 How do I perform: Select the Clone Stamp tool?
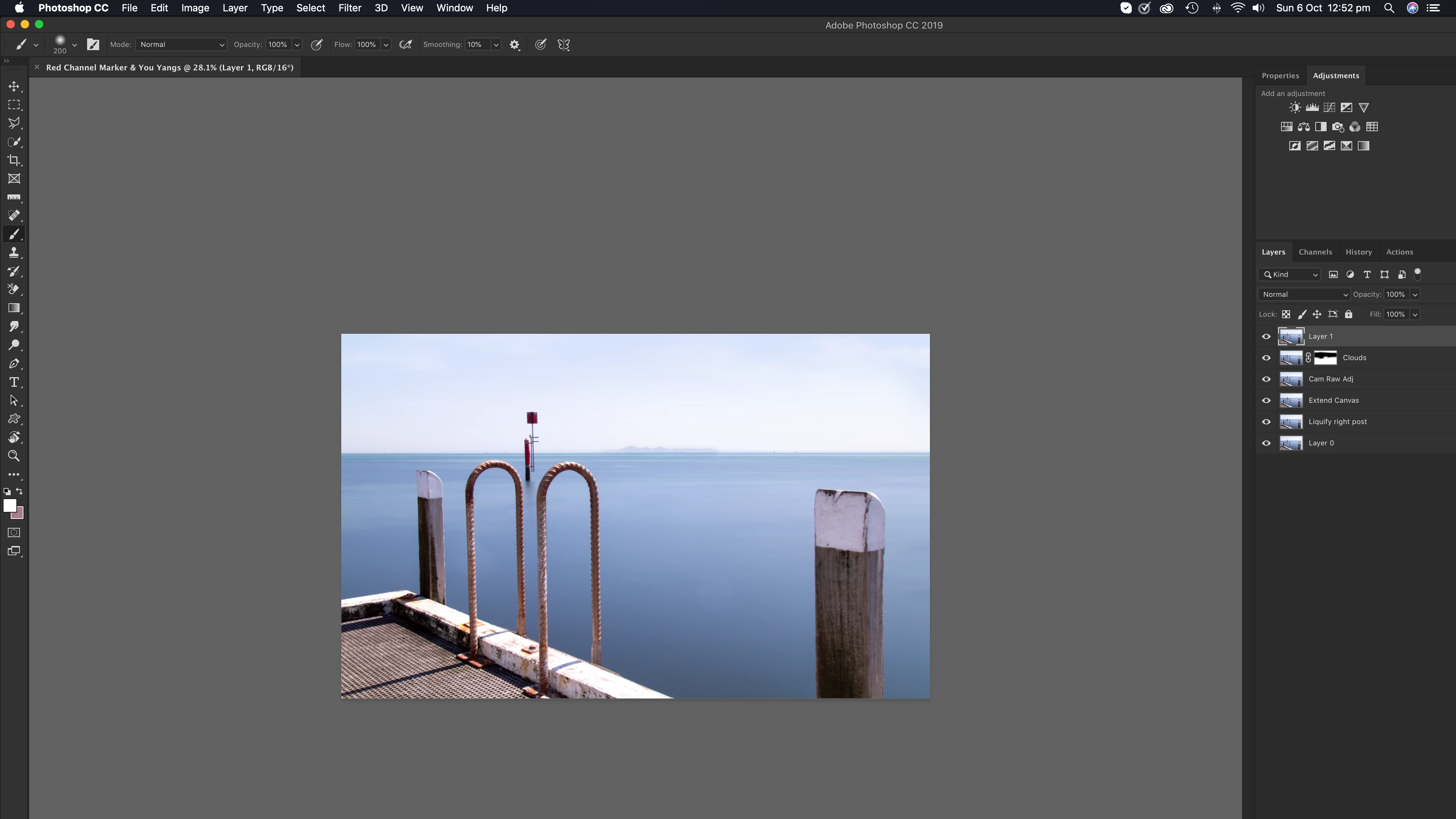[14, 253]
